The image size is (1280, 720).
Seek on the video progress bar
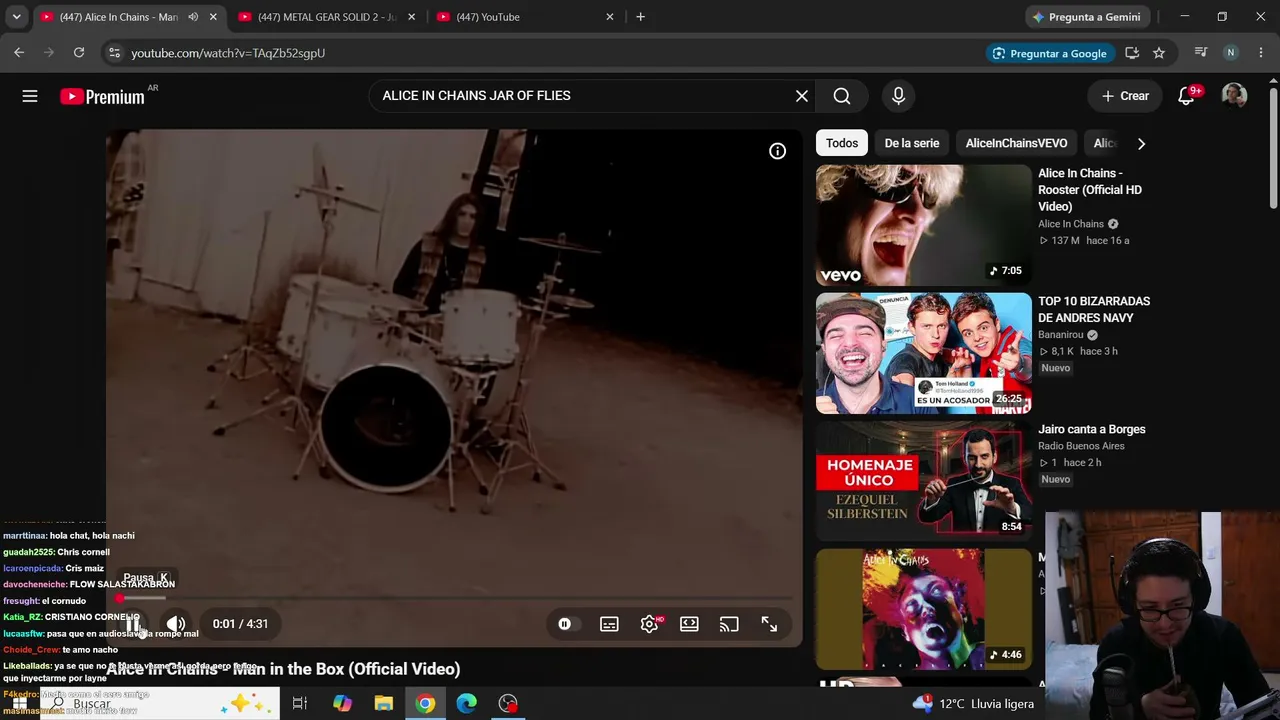tap(456, 598)
